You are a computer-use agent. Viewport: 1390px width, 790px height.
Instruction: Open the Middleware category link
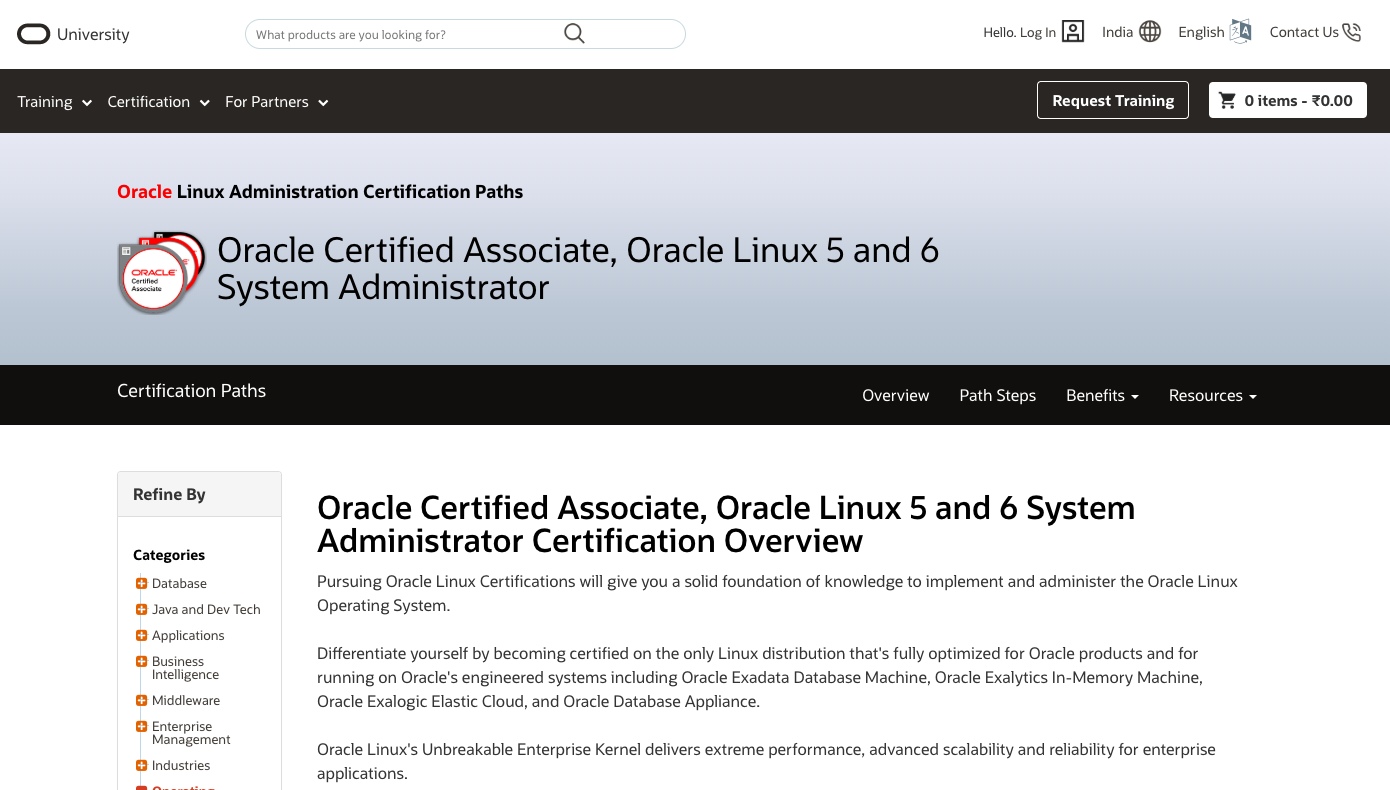[x=186, y=701]
